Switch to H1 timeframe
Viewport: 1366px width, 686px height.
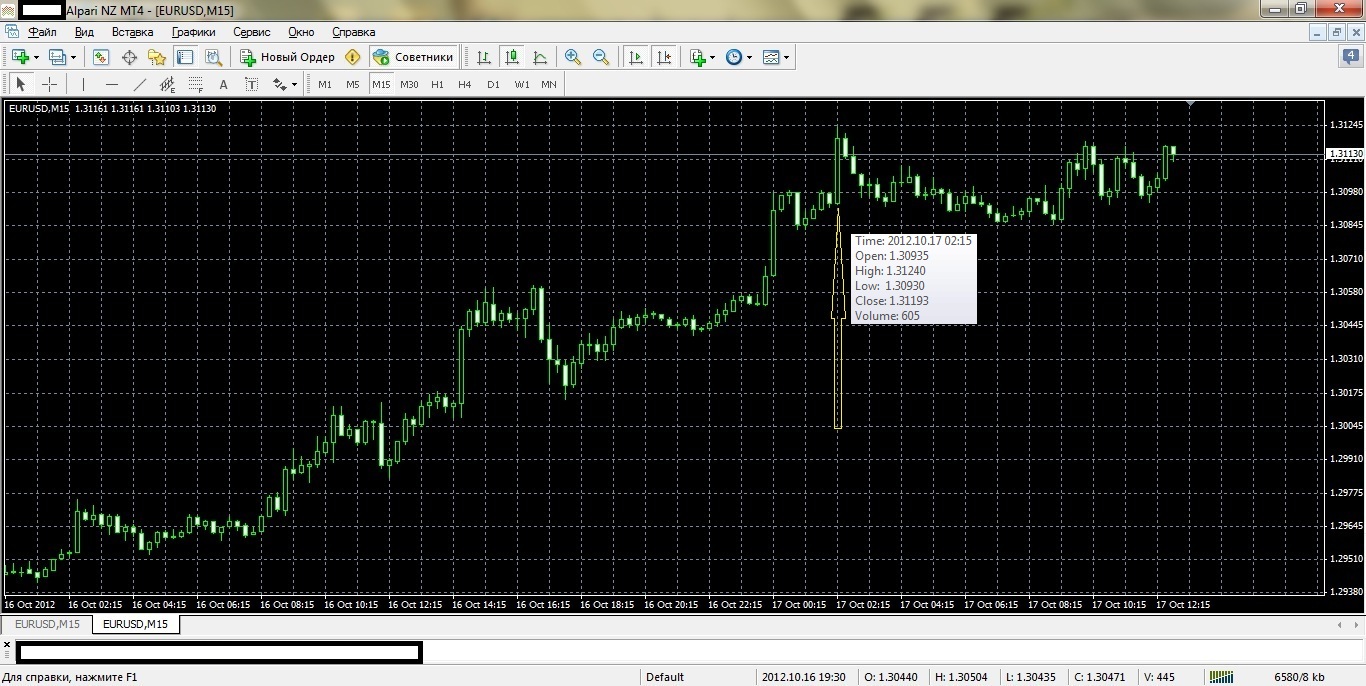click(437, 84)
